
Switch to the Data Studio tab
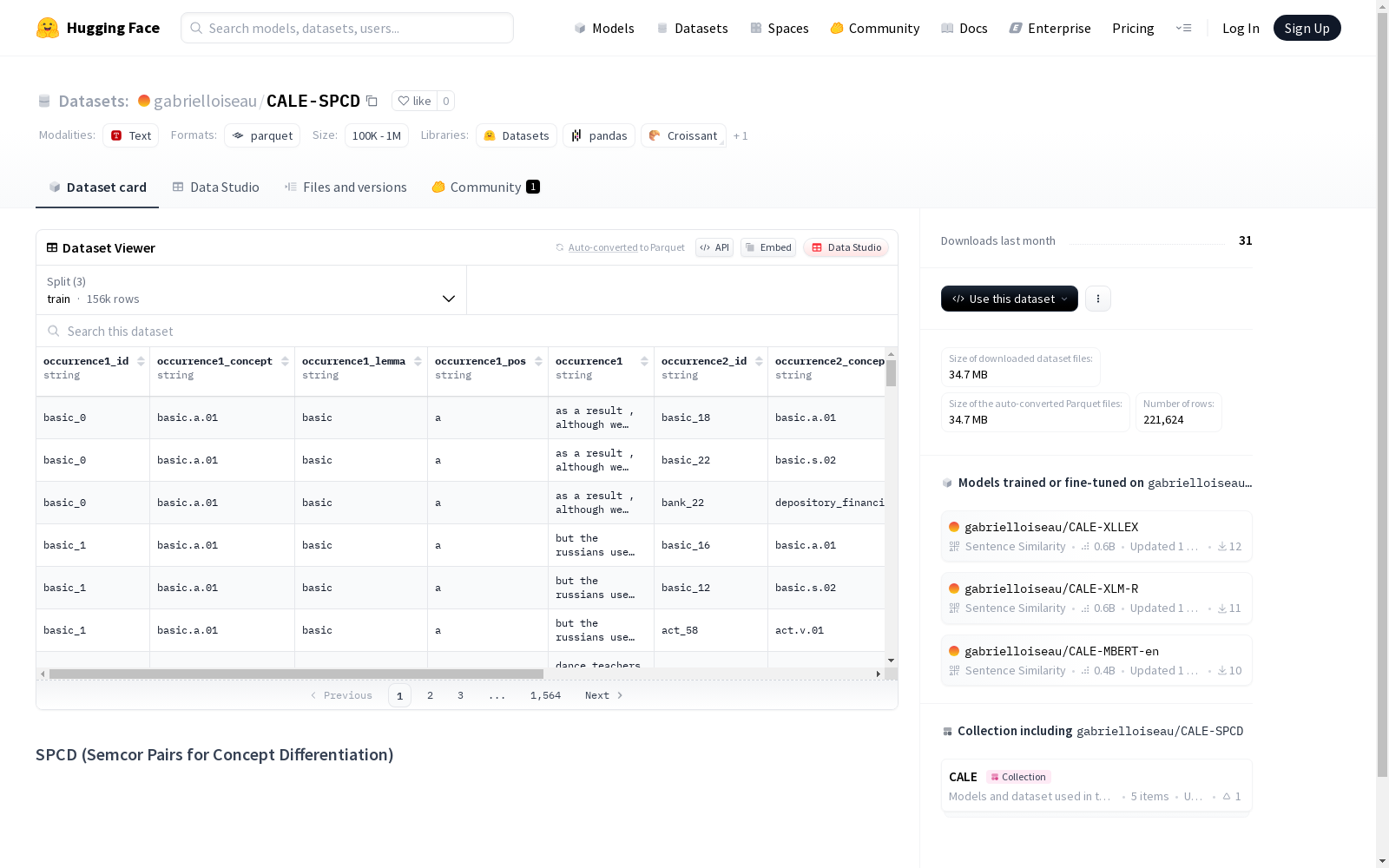tap(215, 187)
